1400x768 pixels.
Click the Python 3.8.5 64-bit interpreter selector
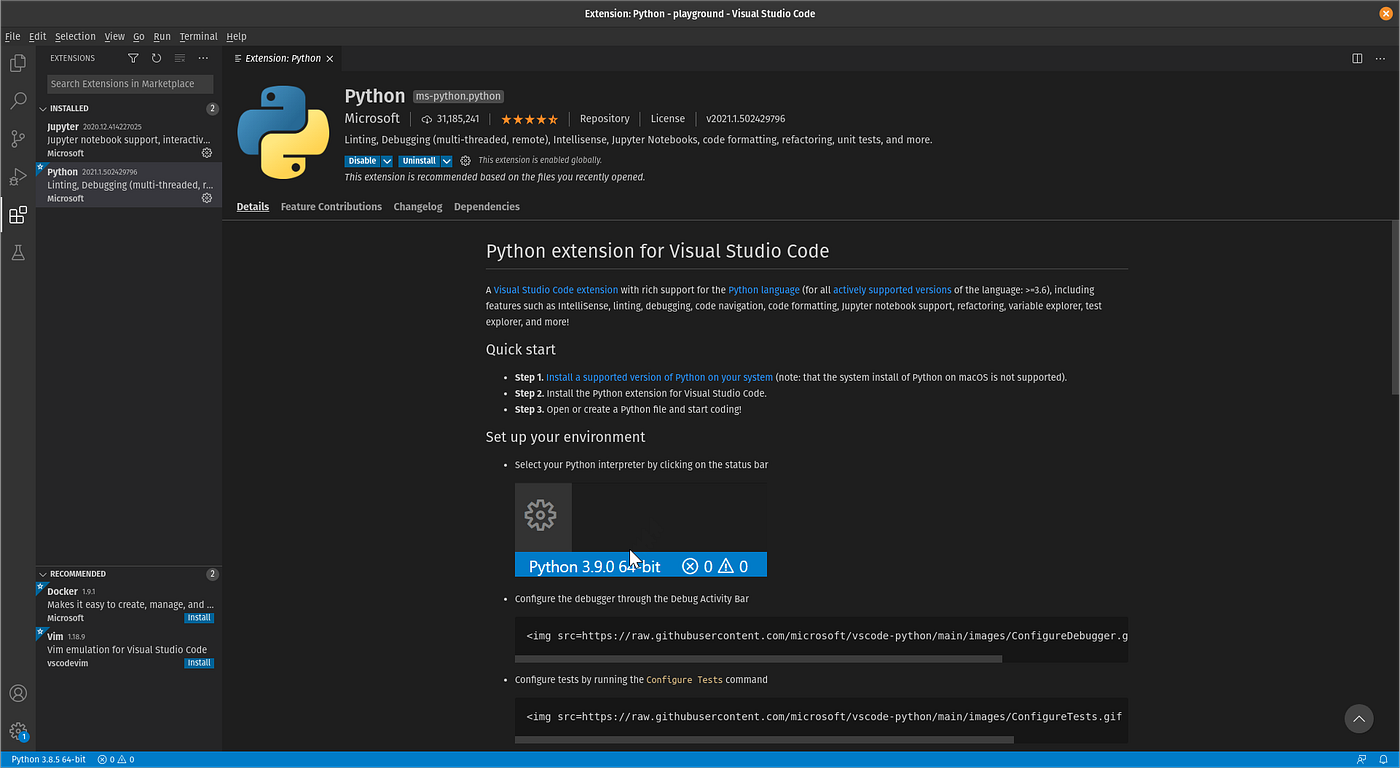click(x=48, y=760)
